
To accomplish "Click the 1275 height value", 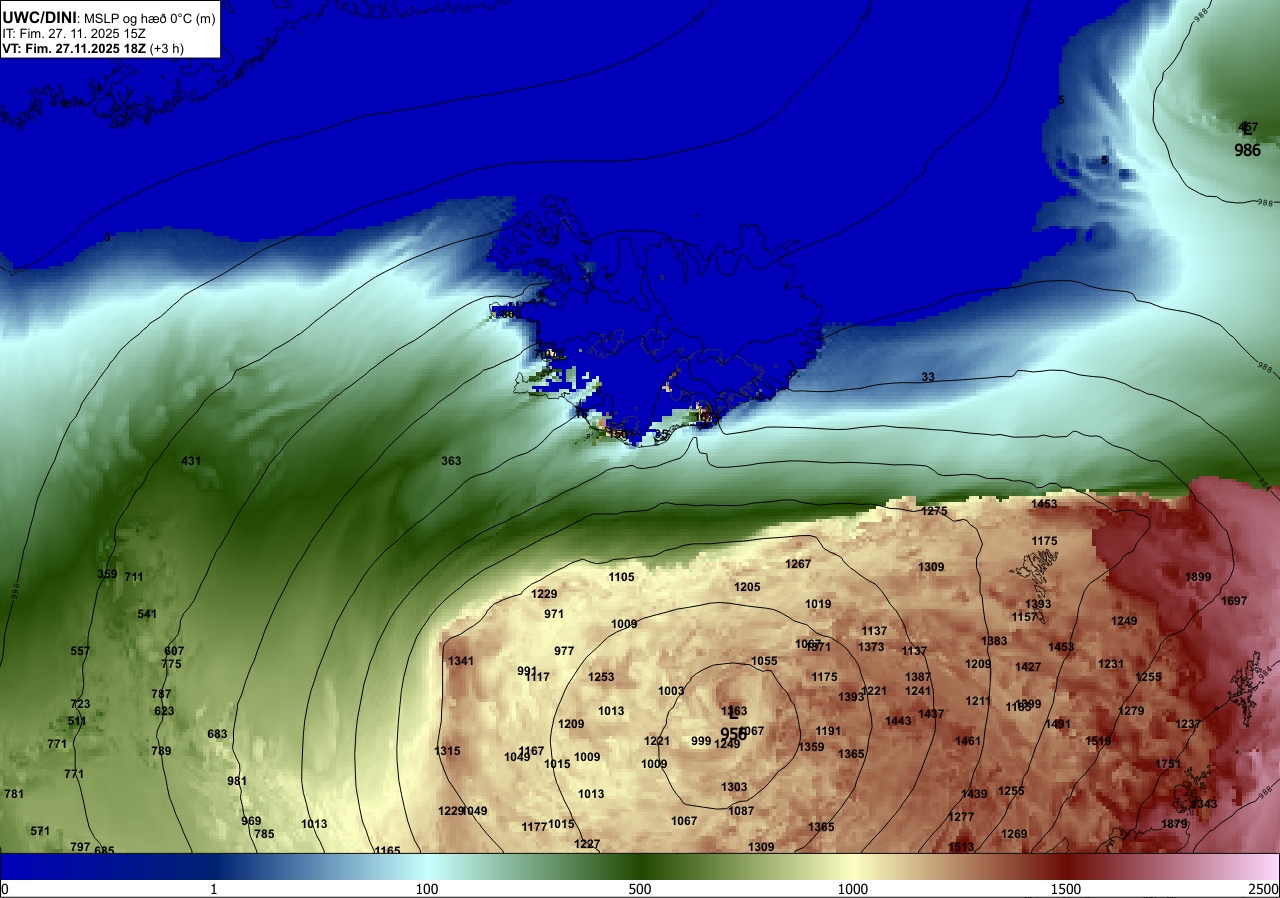I will tap(934, 511).
